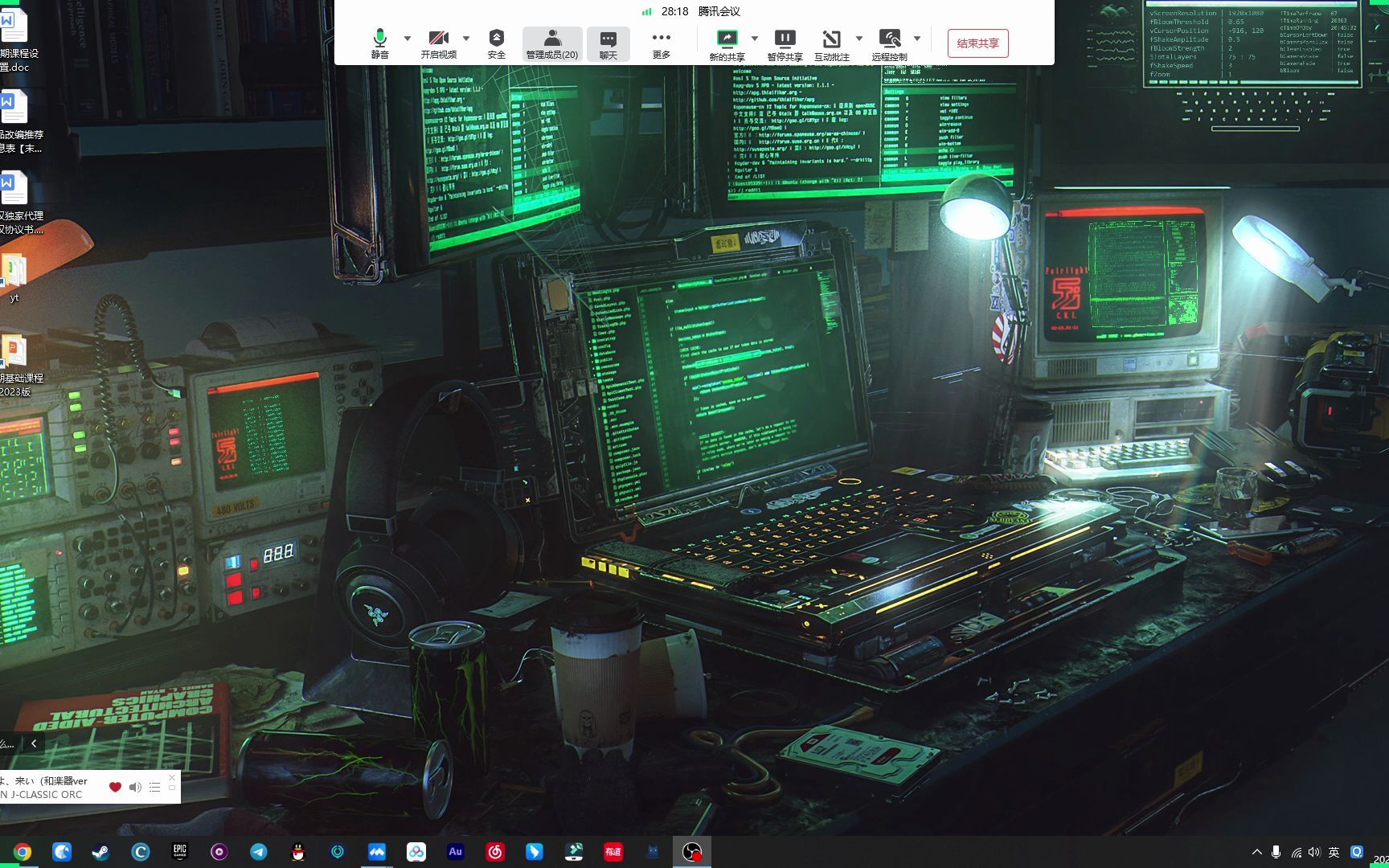Open system volume control in tray
Image resolution: width=1389 pixels, height=868 pixels.
click(x=1314, y=852)
